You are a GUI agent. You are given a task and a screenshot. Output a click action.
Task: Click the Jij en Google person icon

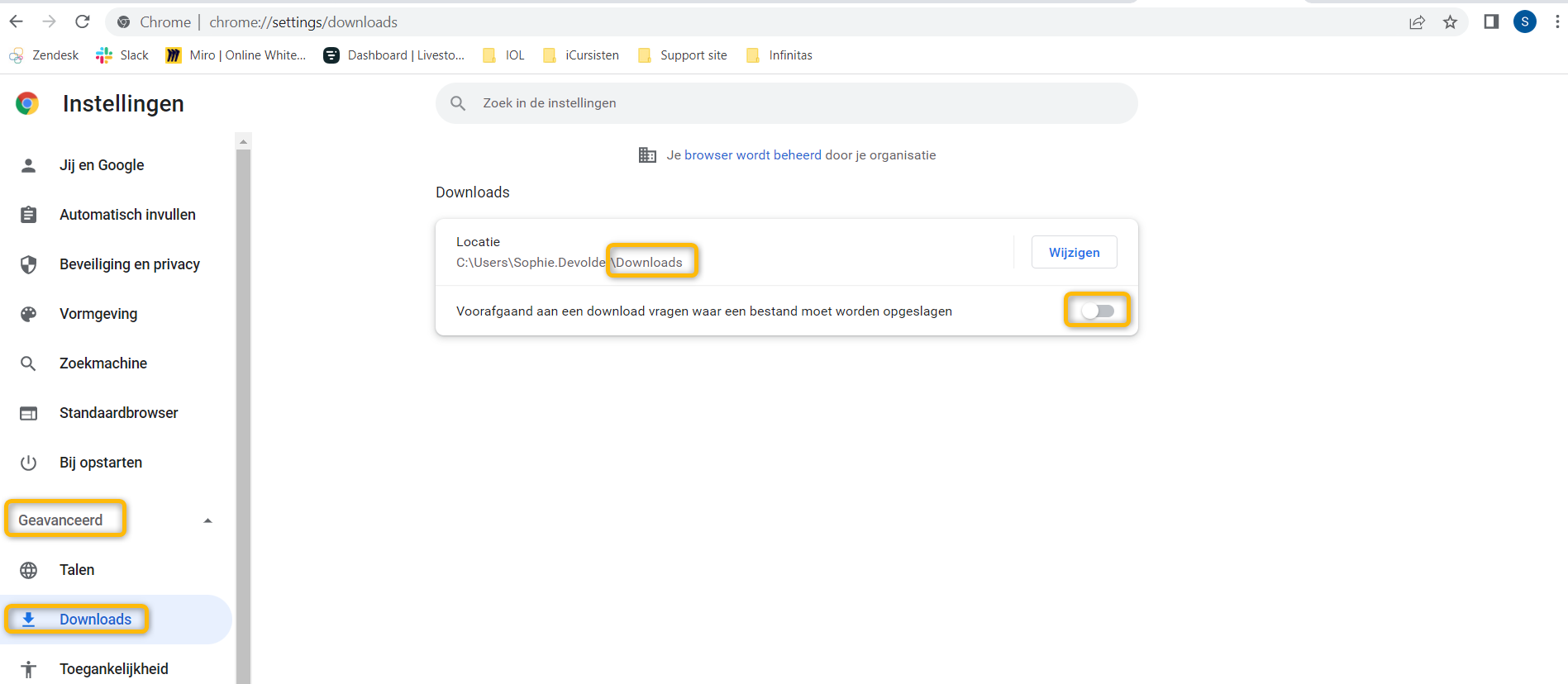pos(28,165)
